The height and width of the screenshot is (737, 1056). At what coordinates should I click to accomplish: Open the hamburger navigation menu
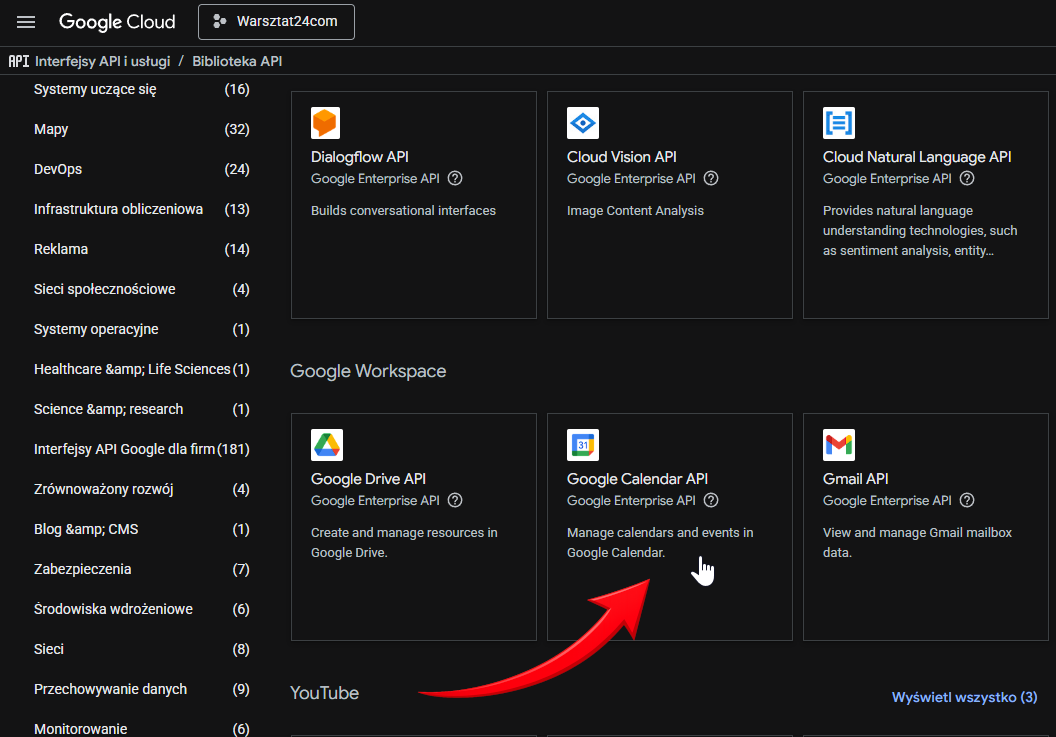[26, 22]
